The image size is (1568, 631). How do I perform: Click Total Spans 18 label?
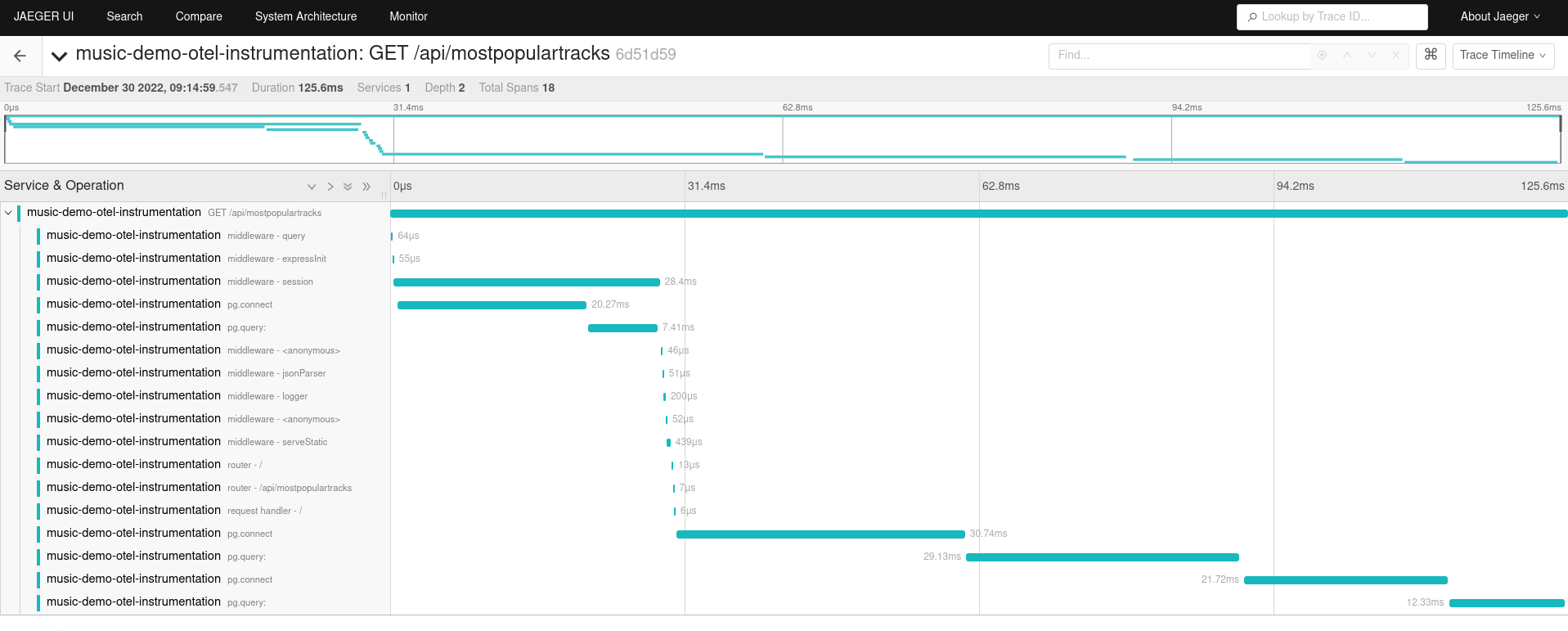516,88
